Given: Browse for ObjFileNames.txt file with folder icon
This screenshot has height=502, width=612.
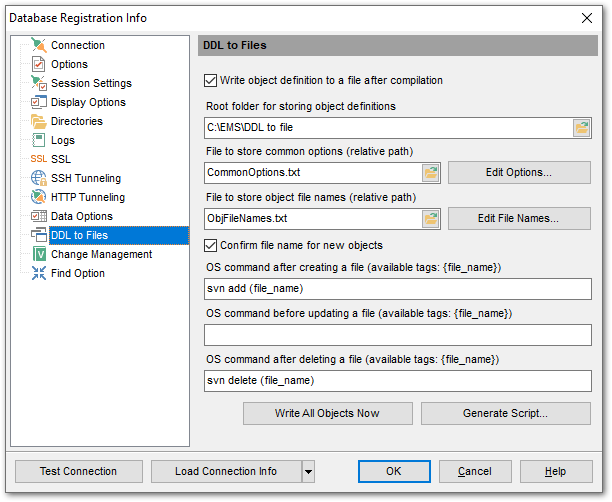Looking at the screenshot, I should [431, 219].
